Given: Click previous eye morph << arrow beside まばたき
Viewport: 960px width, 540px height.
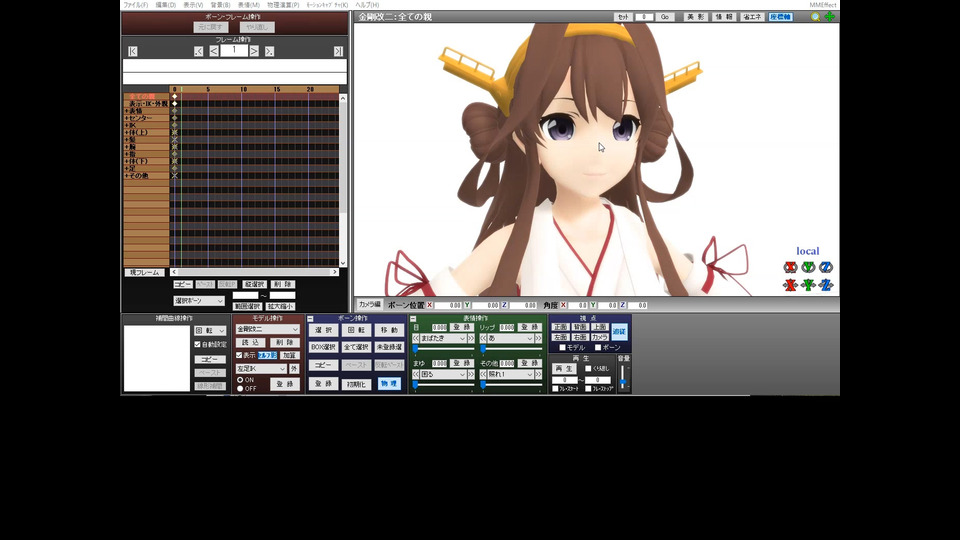Looking at the screenshot, I should point(416,339).
